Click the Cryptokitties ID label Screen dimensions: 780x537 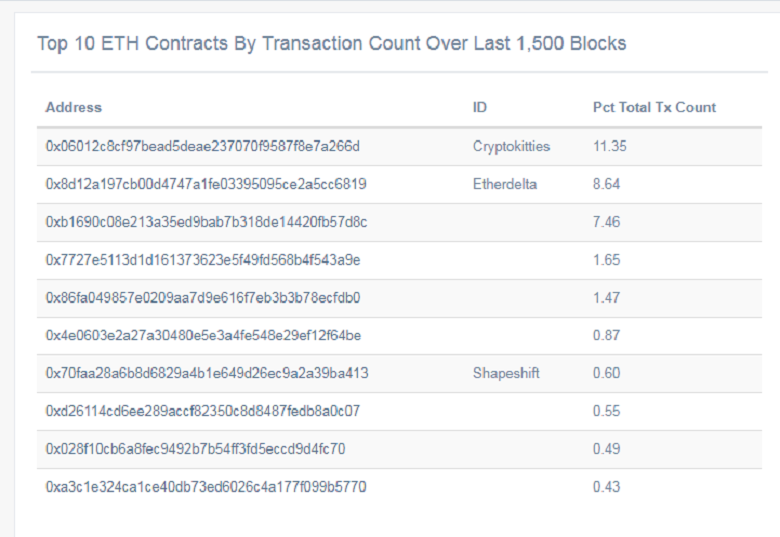tap(511, 147)
